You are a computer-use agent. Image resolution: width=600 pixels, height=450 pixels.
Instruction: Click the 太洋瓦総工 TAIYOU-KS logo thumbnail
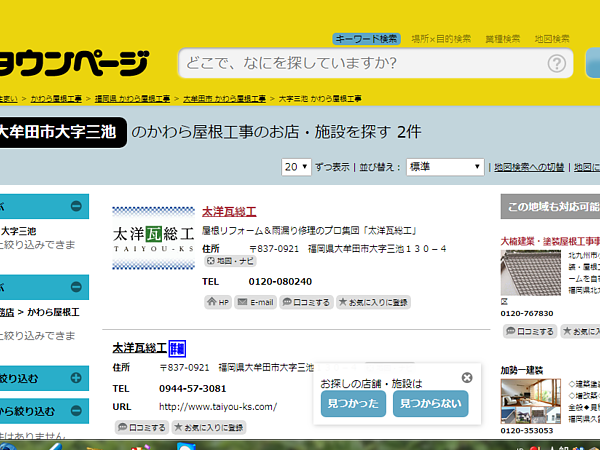click(153, 238)
